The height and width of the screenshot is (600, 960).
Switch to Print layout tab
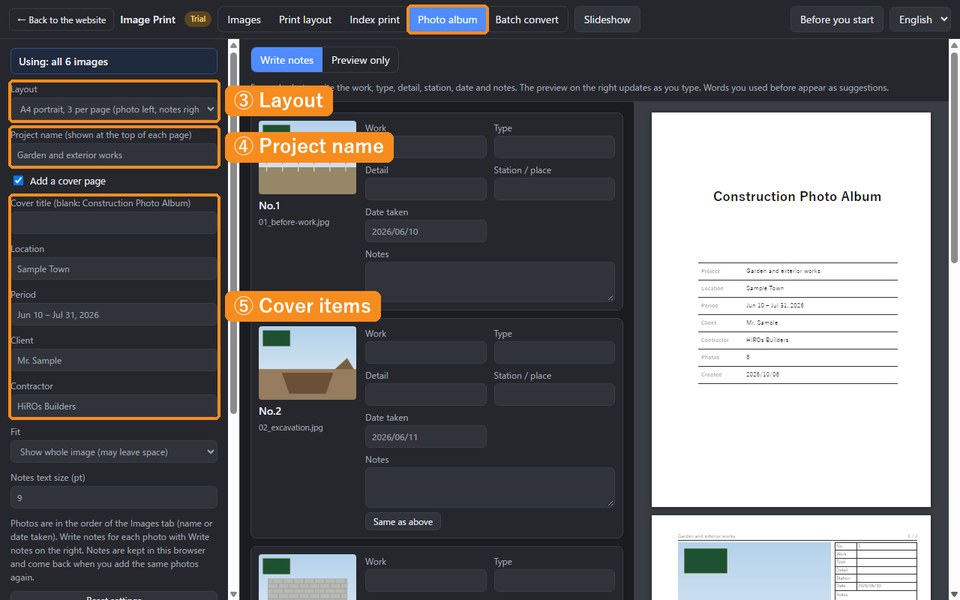coord(305,20)
